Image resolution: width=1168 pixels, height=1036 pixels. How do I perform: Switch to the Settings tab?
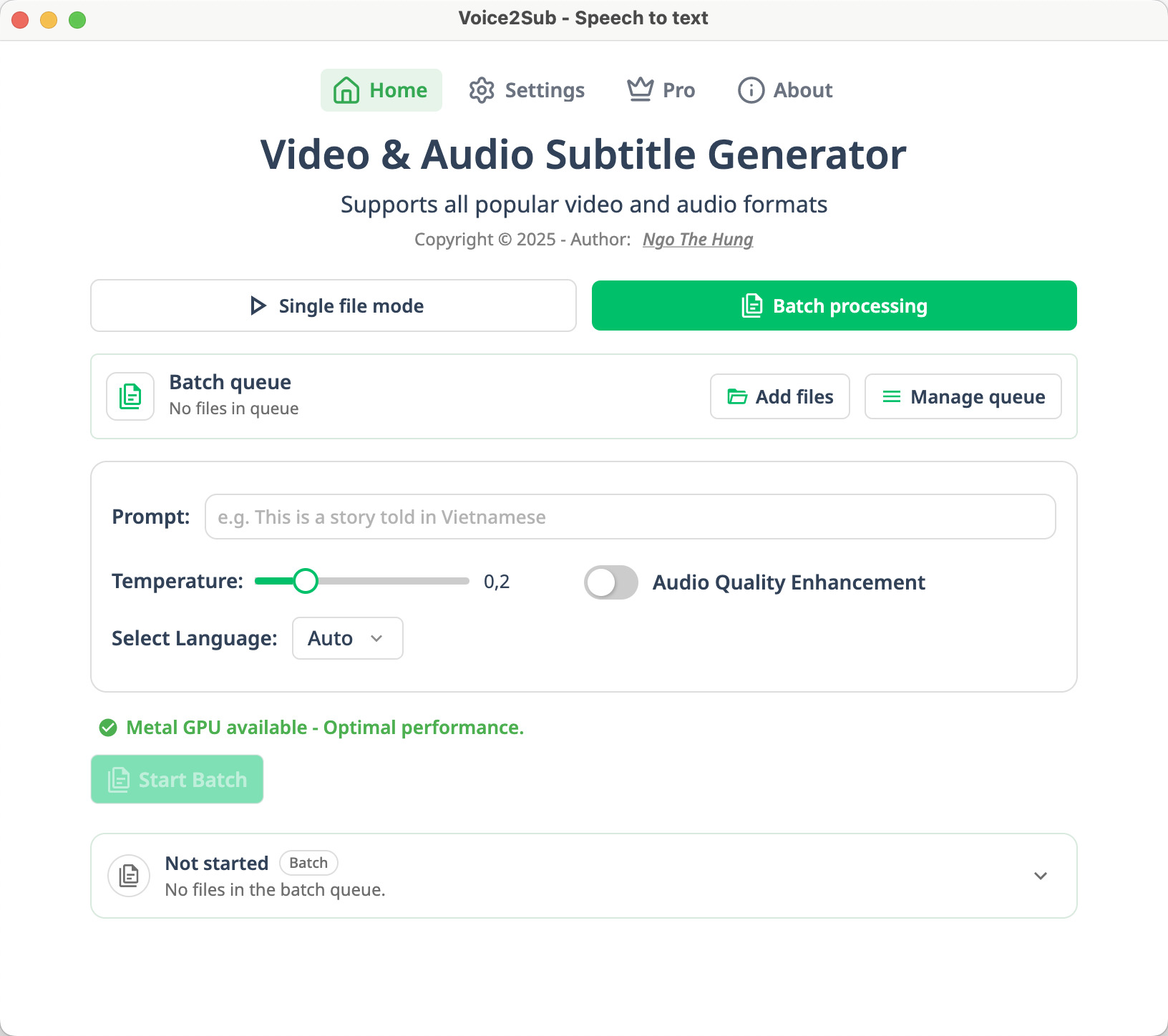pyautogui.click(x=527, y=90)
